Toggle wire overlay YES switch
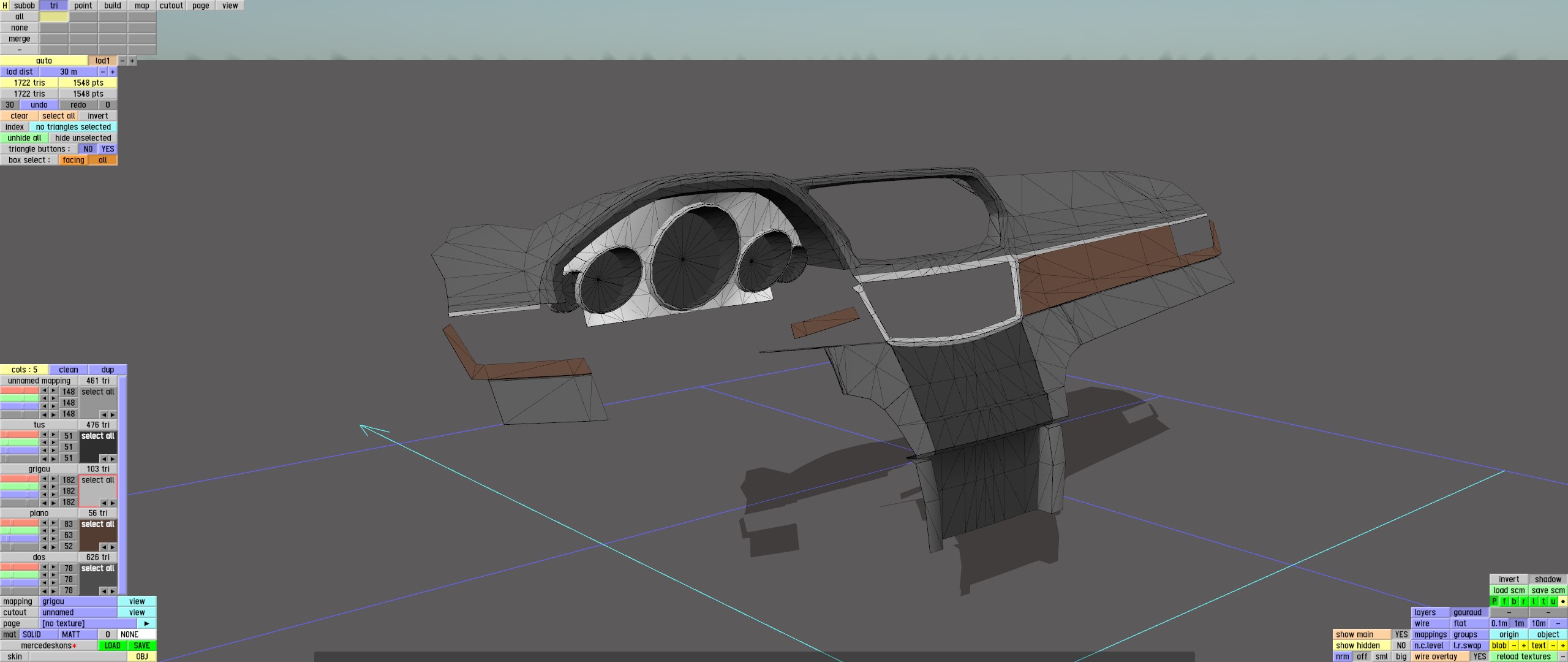The width and height of the screenshot is (1568, 662). [1479, 656]
